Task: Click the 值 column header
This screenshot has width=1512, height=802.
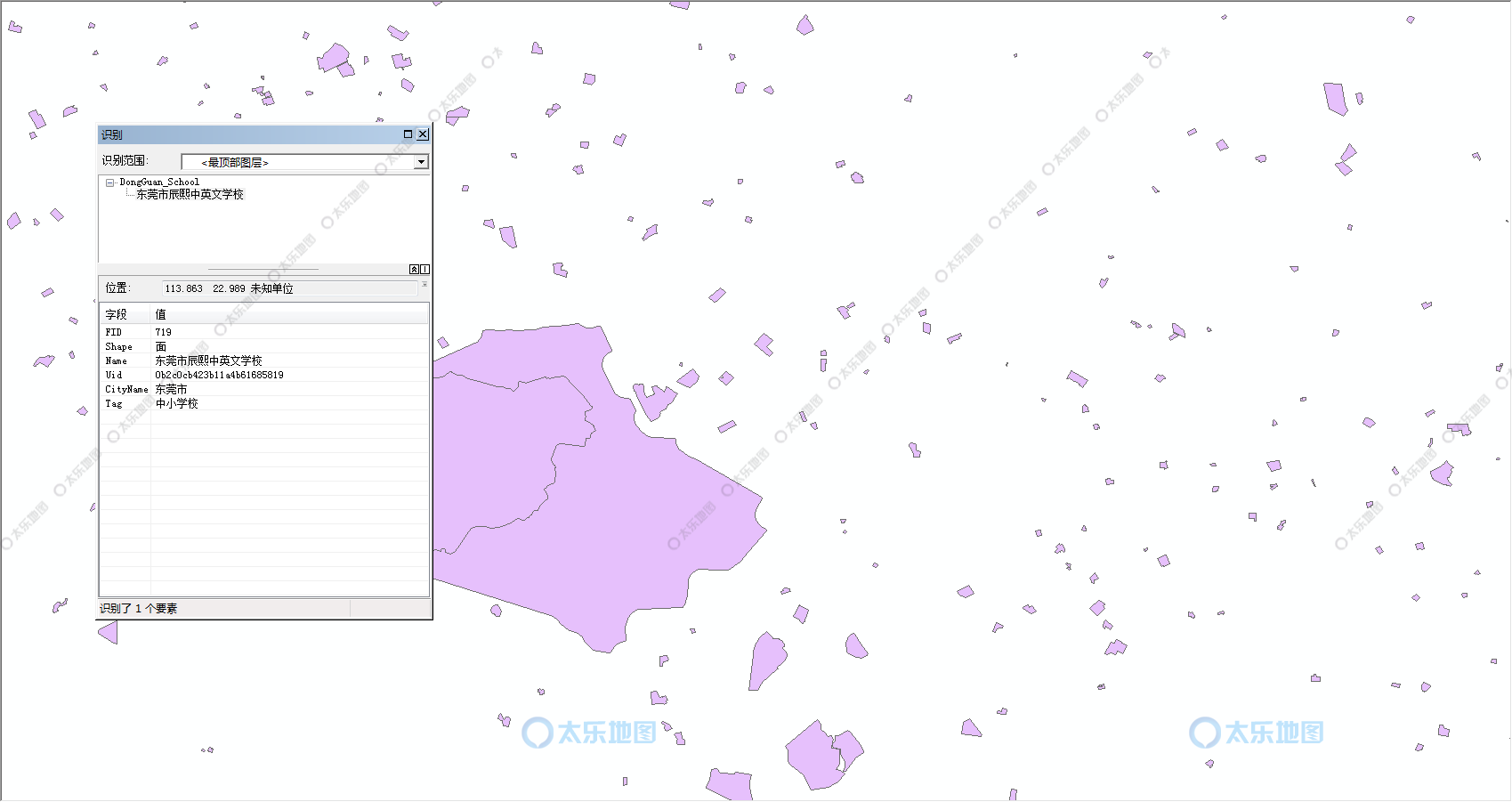Action: (290, 314)
